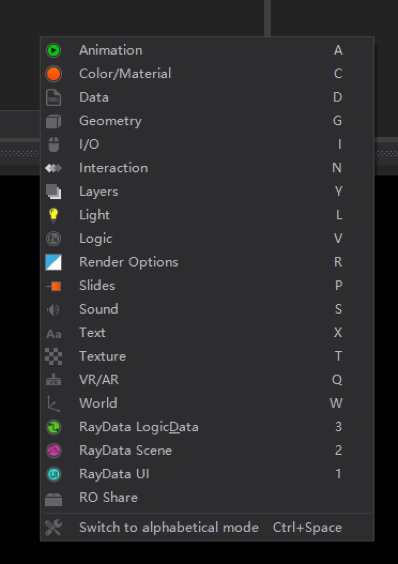
Task: Click the orange Color/Material circle icon
Action: pos(54,74)
